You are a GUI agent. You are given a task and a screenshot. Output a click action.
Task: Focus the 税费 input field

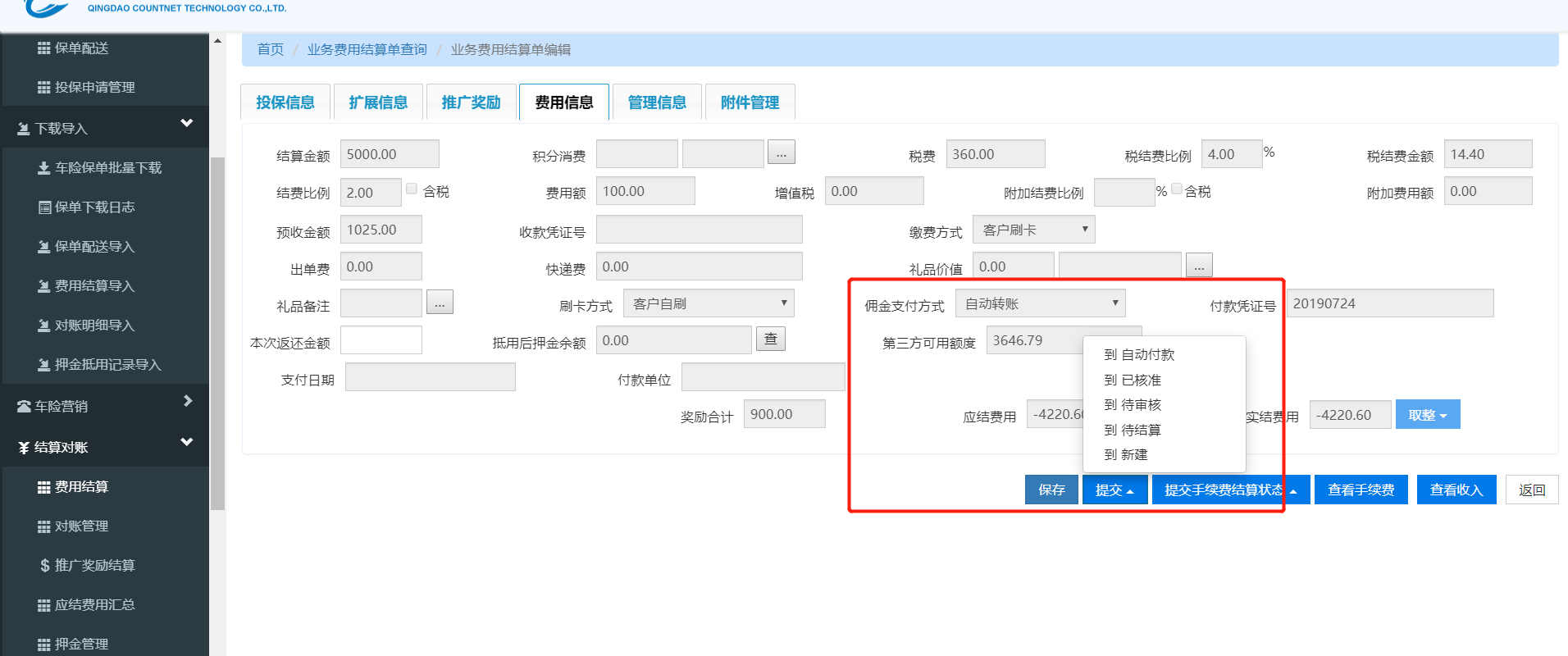click(996, 154)
